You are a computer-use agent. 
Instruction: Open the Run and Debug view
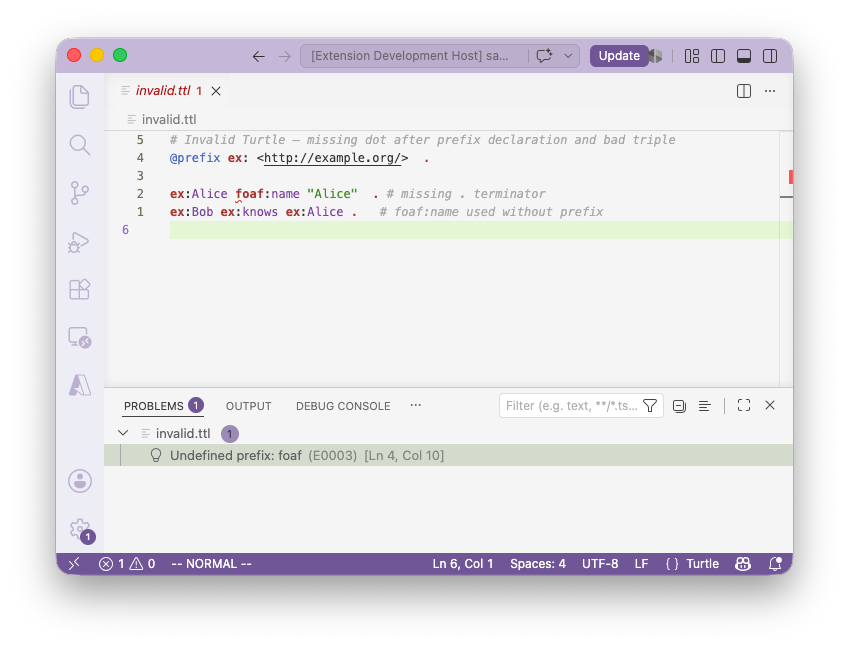[79, 241]
